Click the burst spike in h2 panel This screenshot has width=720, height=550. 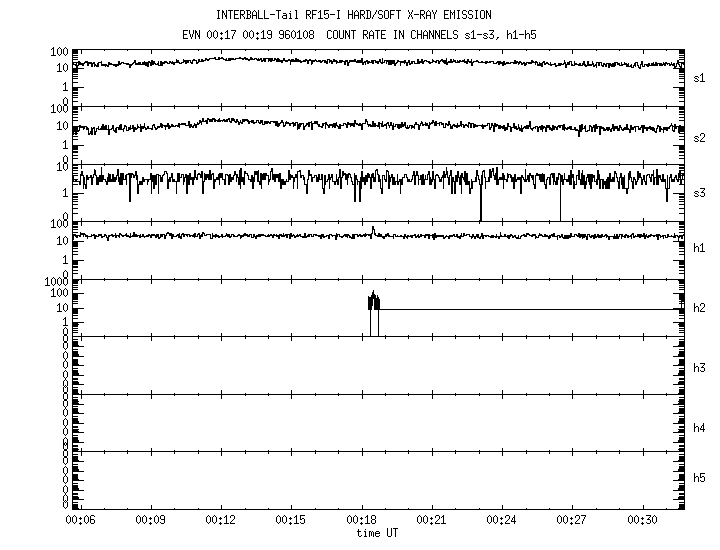click(374, 301)
